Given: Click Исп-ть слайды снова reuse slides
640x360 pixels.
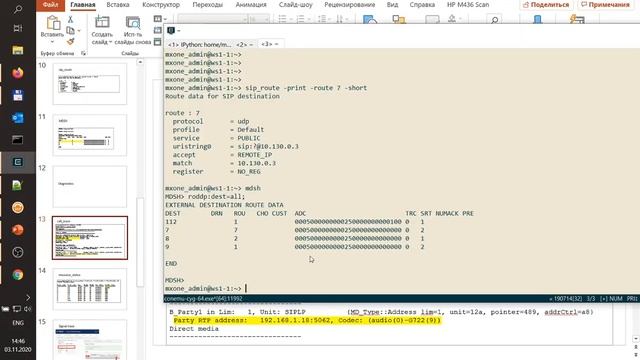Looking at the screenshot, I should pyautogui.click(x=133, y=31).
